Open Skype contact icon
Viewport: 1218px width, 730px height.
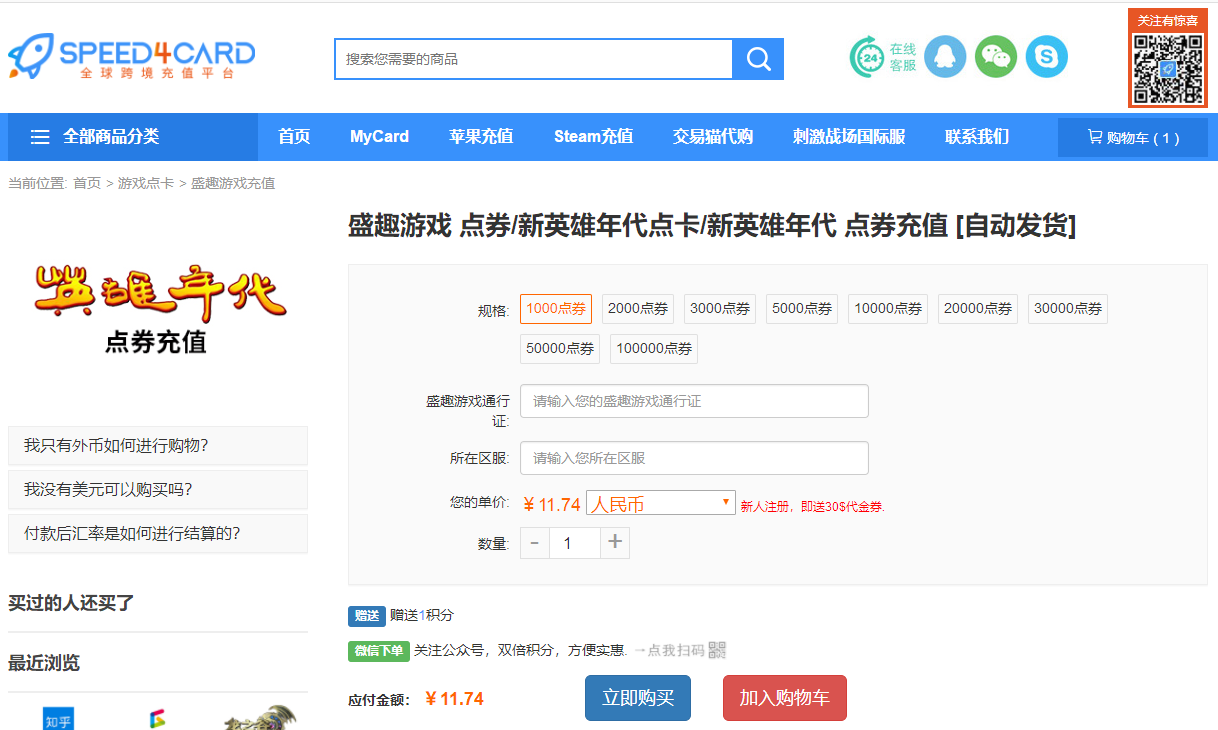(1047, 57)
